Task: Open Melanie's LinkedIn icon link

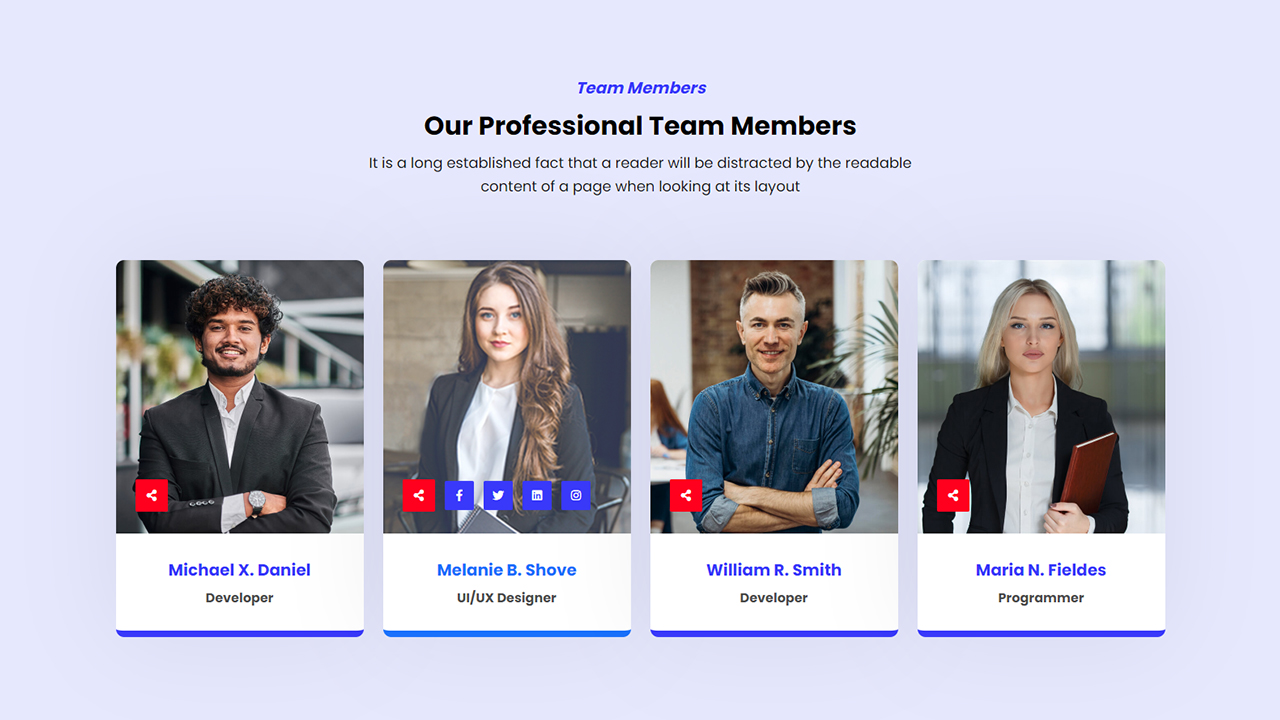Action: 537,495
